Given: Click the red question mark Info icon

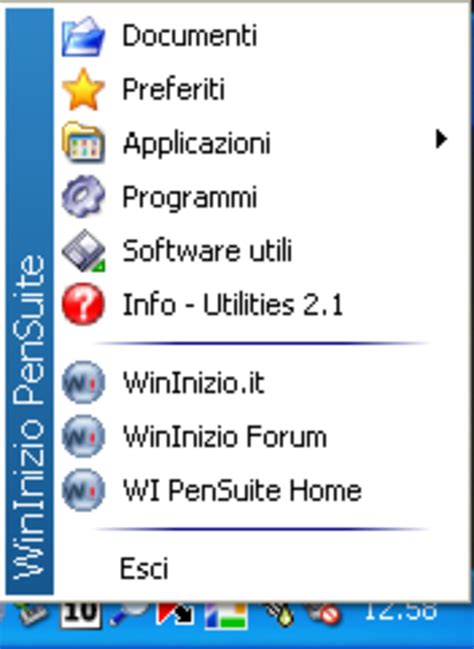Looking at the screenshot, I should click(x=83, y=304).
